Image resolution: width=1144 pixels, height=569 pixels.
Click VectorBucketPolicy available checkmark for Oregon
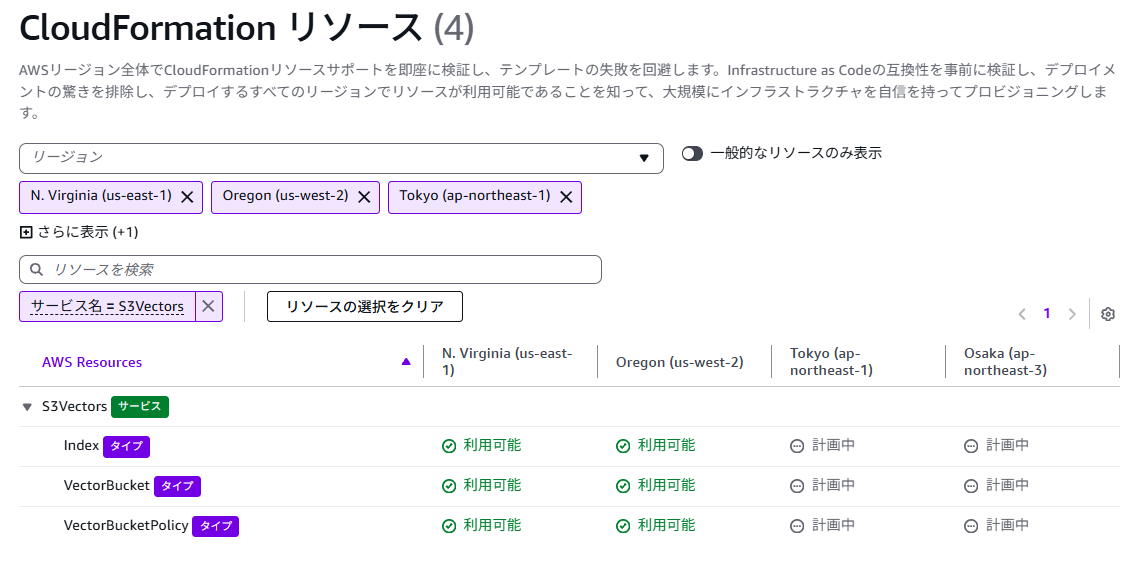[x=623, y=526]
